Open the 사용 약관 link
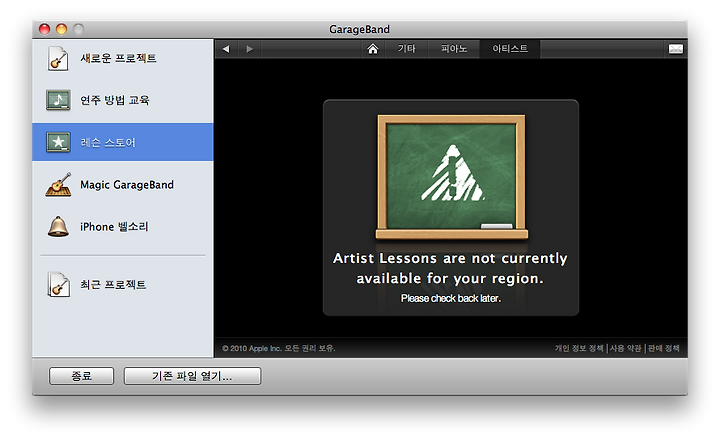Viewport: 720px width, 440px height. point(625,348)
